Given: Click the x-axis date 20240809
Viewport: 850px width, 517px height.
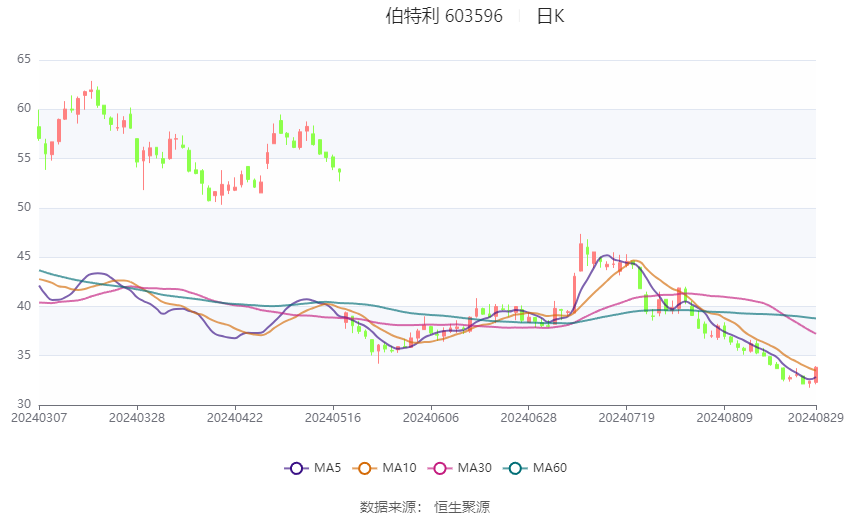Looking at the screenshot, I should click(x=724, y=418).
